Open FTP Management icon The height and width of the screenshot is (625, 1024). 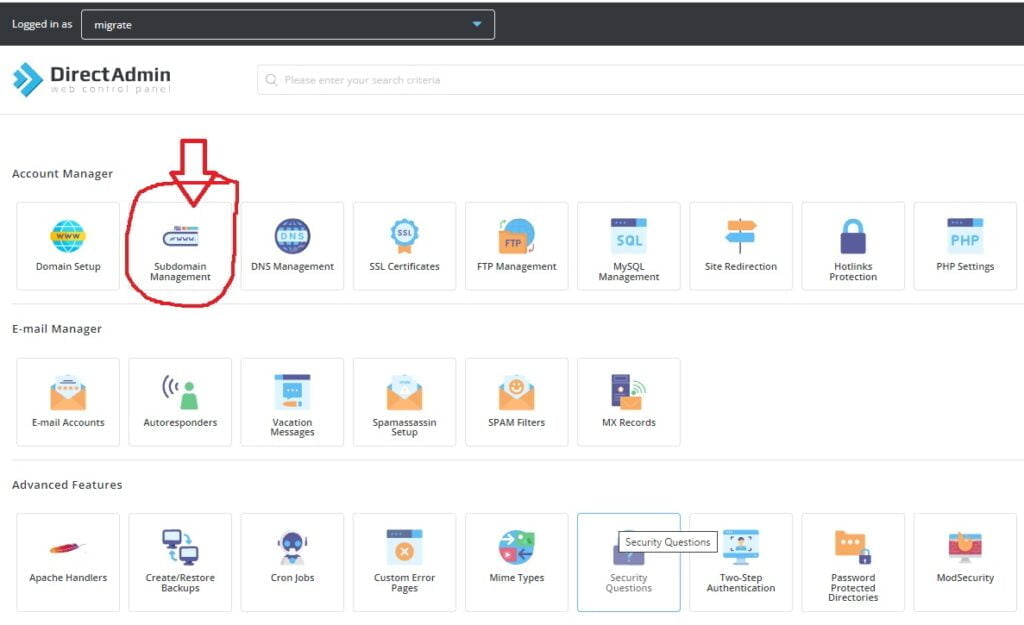pyautogui.click(x=517, y=236)
